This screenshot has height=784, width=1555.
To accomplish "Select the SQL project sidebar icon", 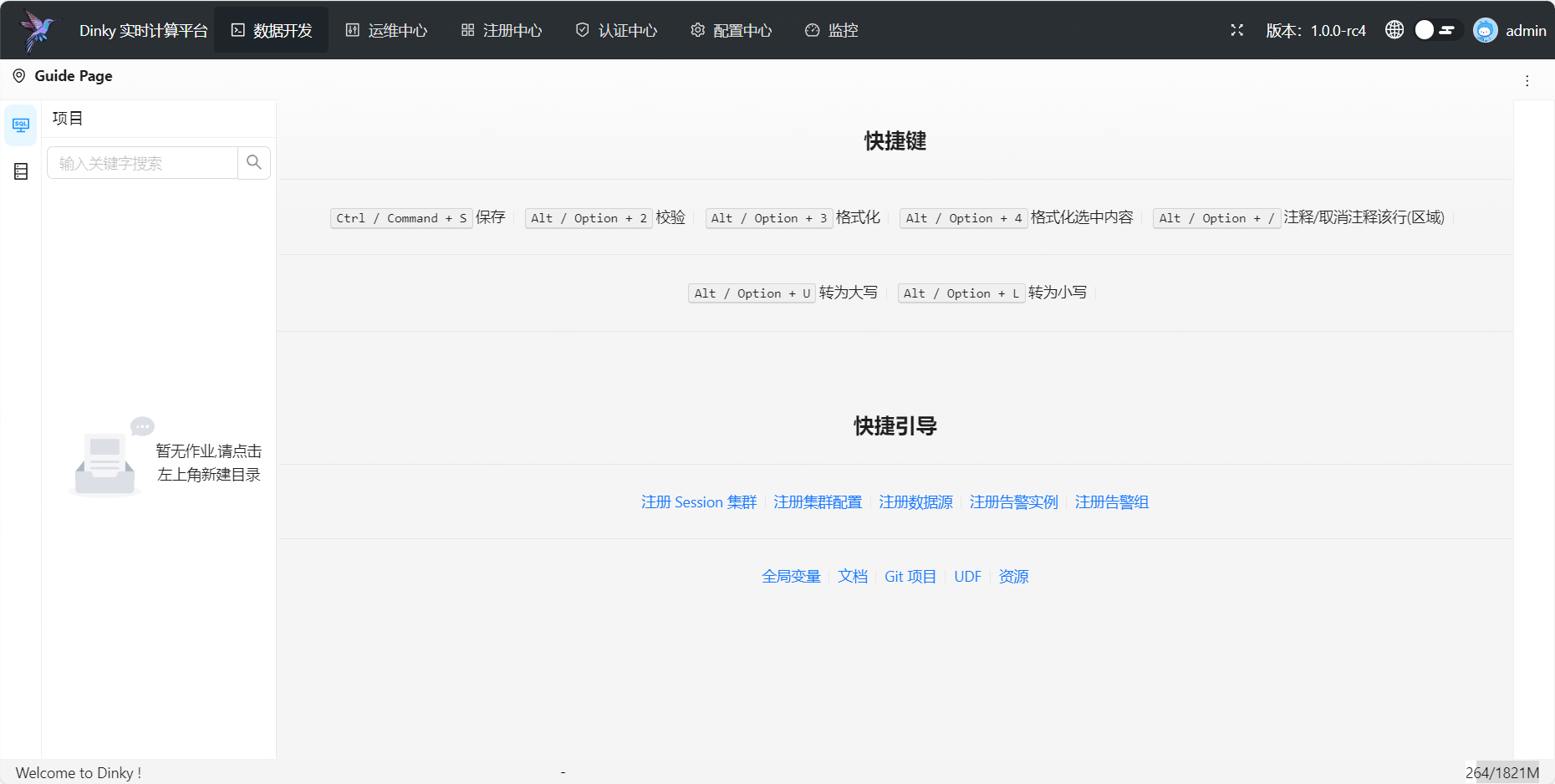I will click(x=21, y=125).
